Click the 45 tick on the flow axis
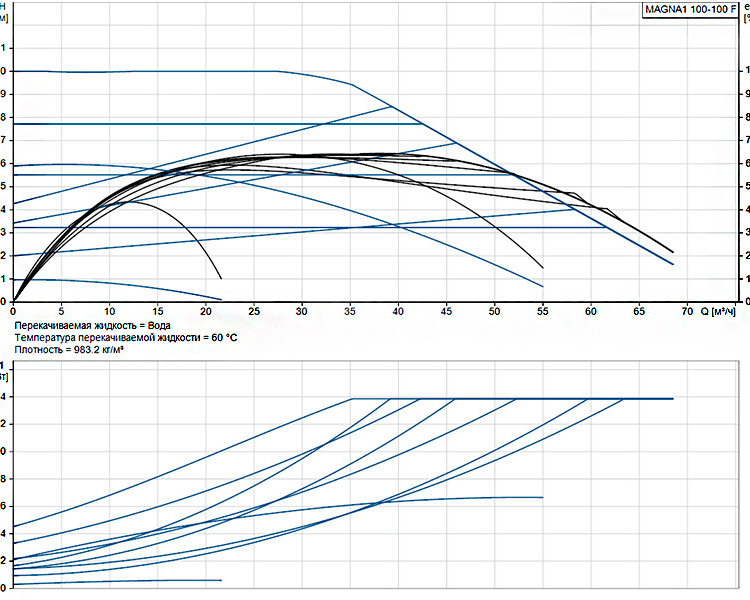 click(446, 311)
